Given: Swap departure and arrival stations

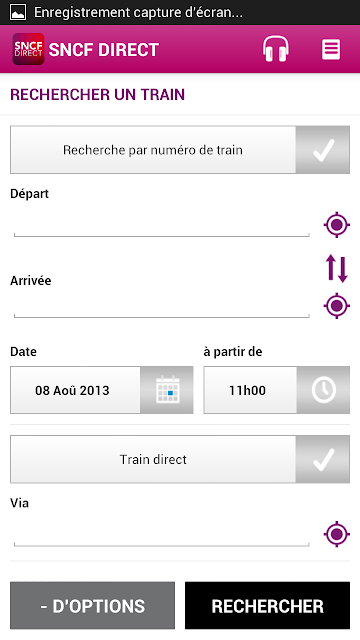Looking at the screenshot, I should [336, 268].
